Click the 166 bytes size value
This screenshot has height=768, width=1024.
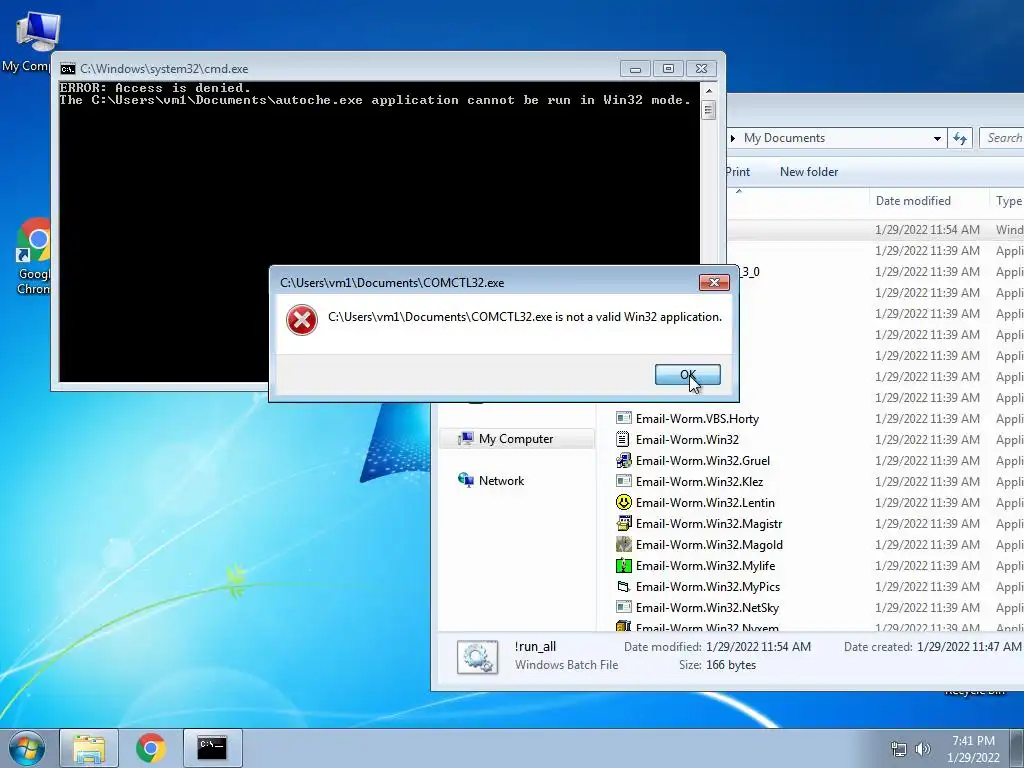(731, 665)
